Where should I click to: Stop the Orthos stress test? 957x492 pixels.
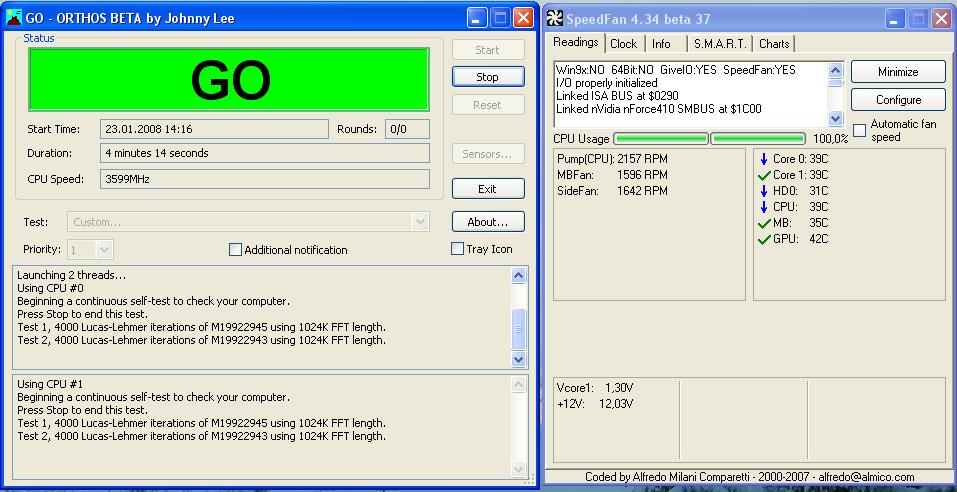point(488,77)
